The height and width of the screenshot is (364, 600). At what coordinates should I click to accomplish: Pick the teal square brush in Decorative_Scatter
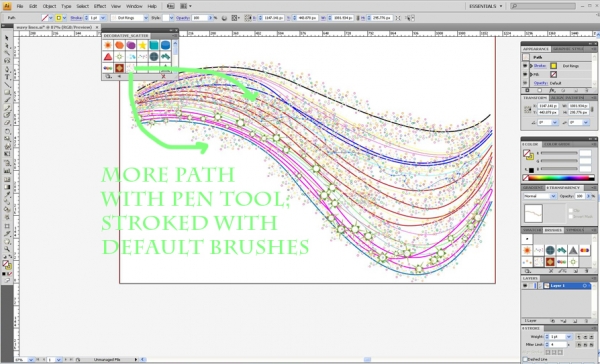[154, 45]
